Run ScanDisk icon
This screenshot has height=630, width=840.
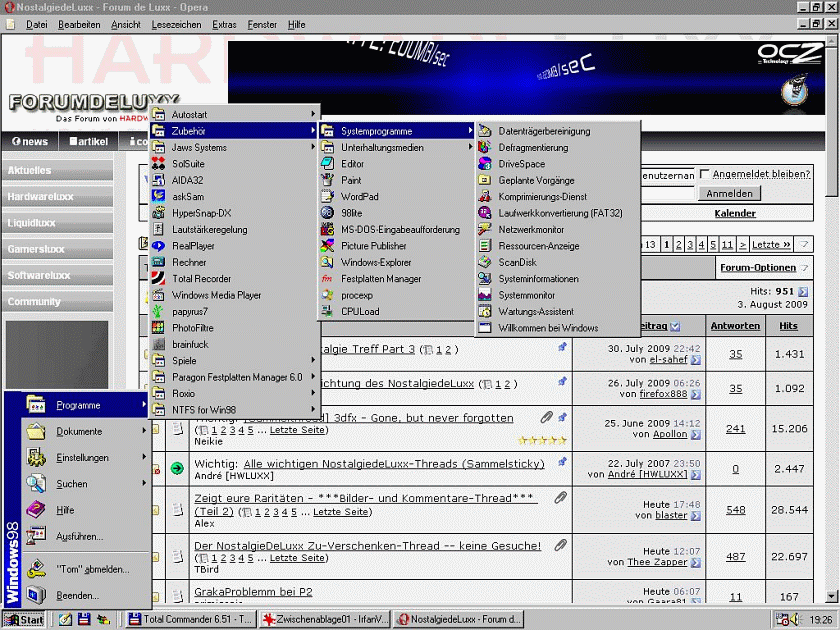tap(485, 262)
